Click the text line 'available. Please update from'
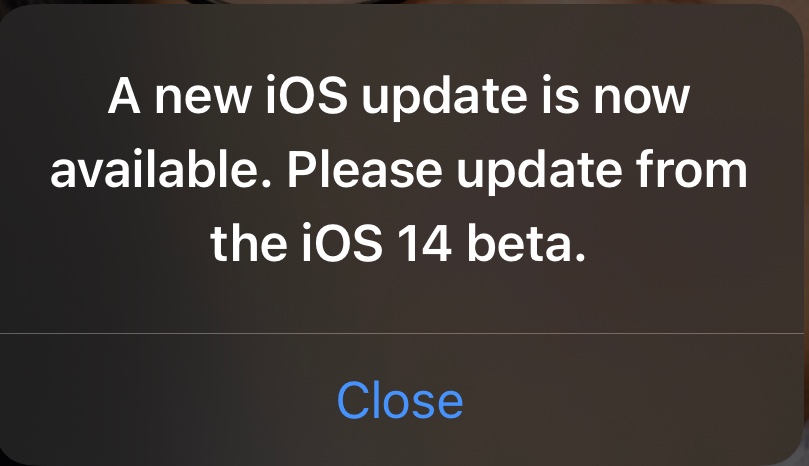The height and width of the screenshot is (466, 809). tap(398, 170)
